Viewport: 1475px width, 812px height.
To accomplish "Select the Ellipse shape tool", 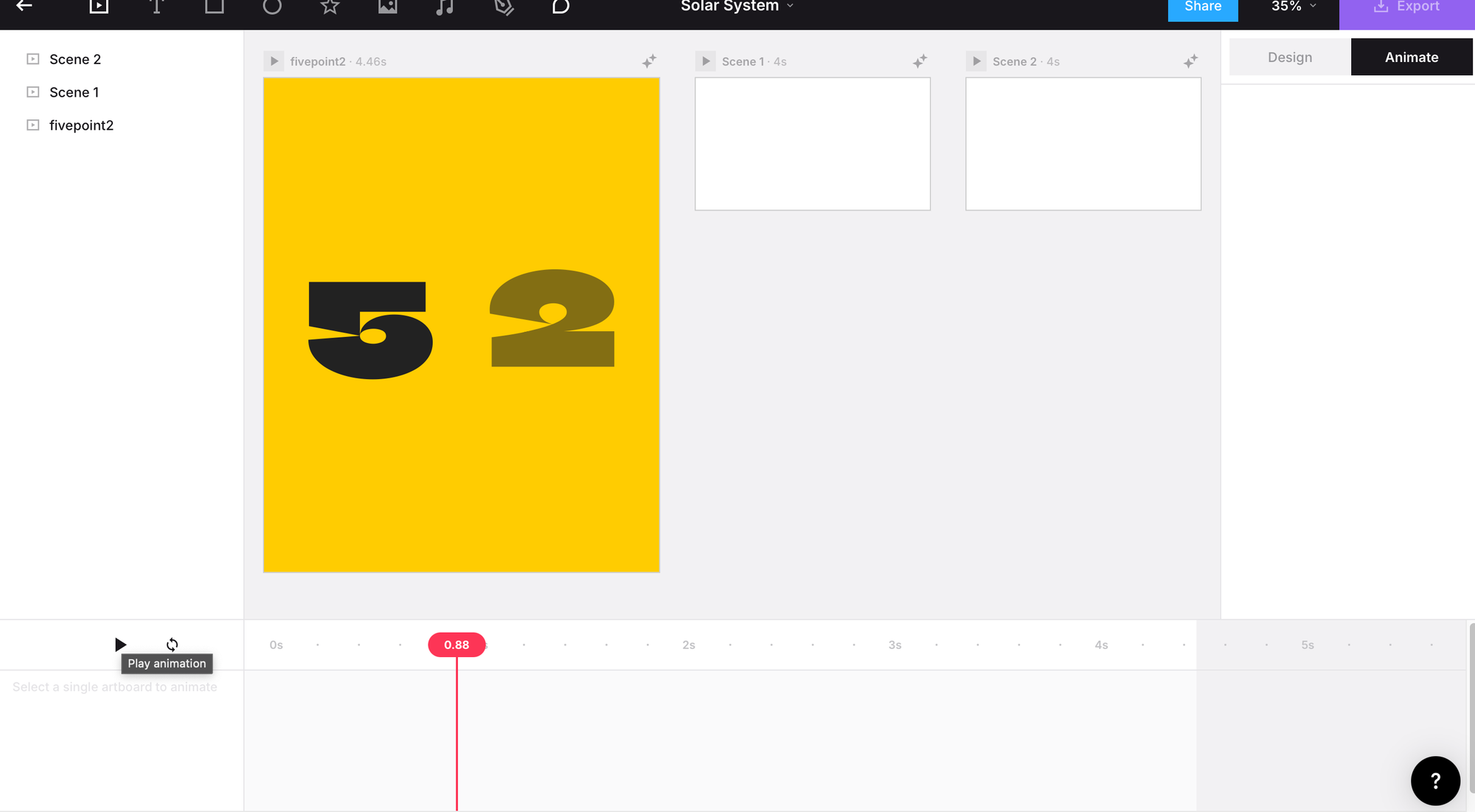I will 272,7.
